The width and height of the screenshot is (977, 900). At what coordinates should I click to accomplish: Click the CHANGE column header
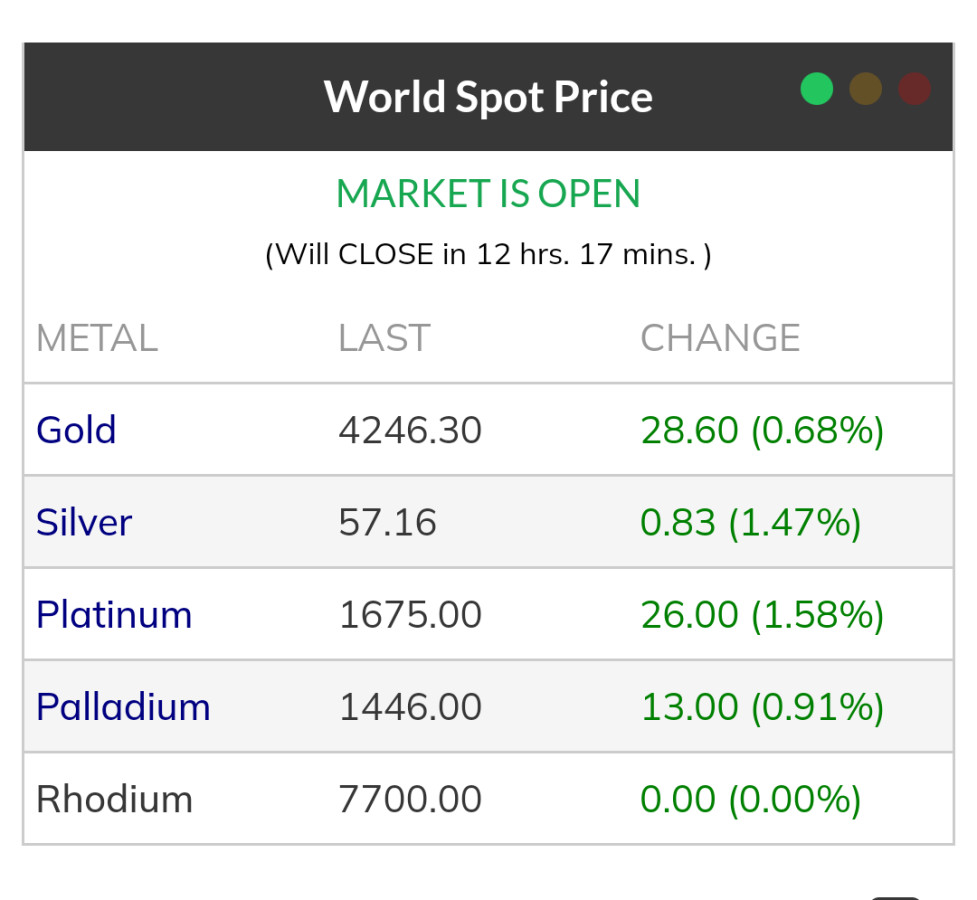point(720,338)
